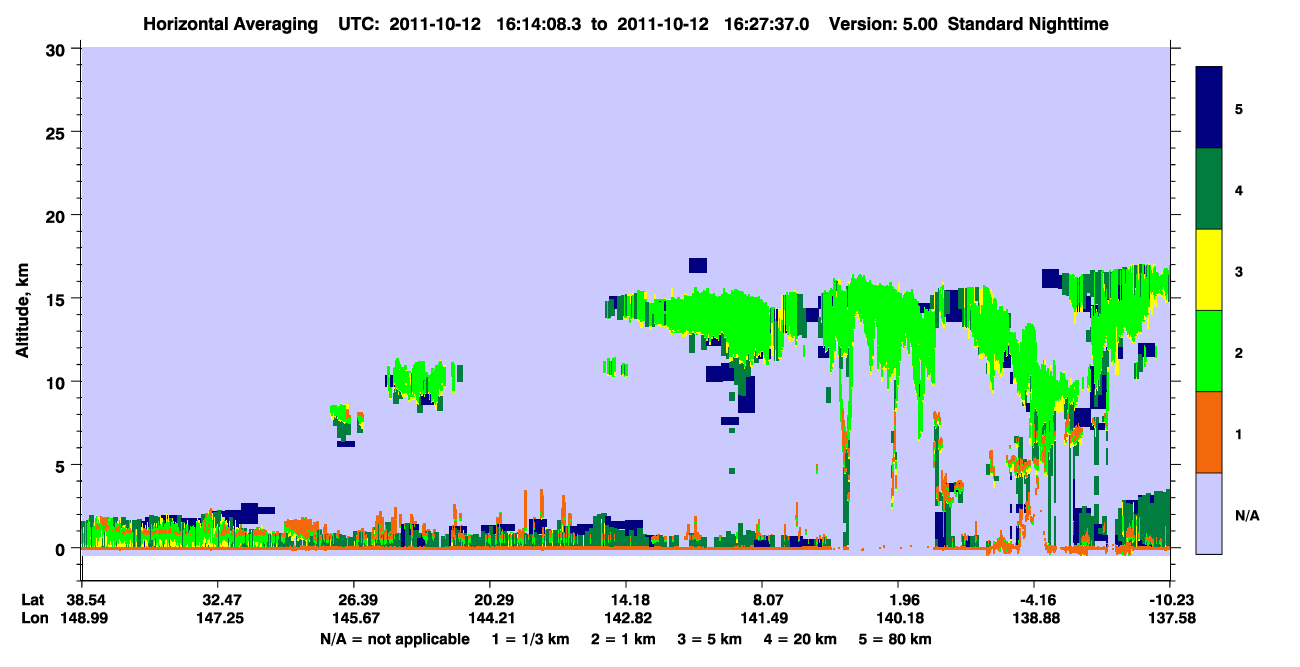Image resolution: width=1300 pixels, height=667 pixels.
Task: Click legend text '1 = 1/3 km'
Action: point(530,639)
